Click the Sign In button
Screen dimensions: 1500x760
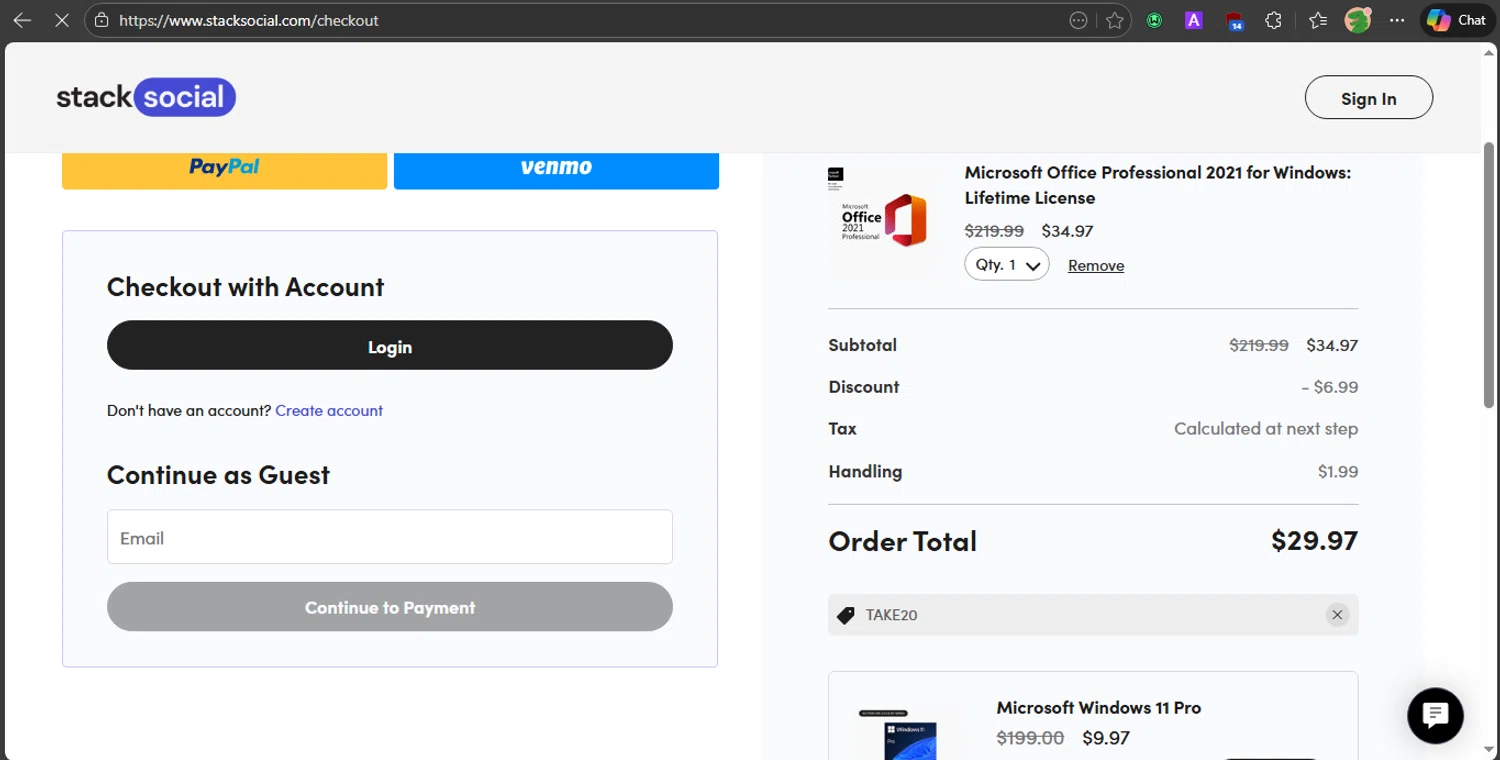point(1369,98)
